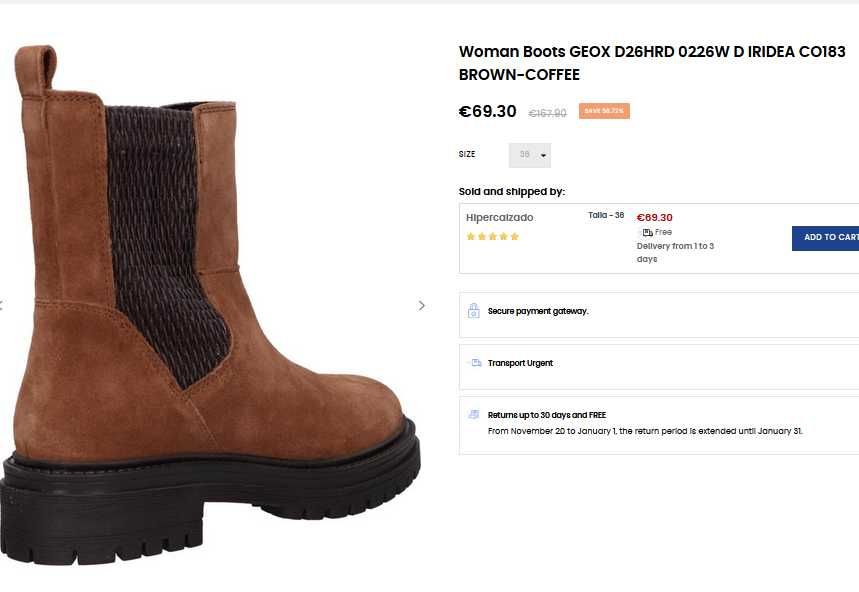Open the Hipercalzado seller link
The height and width of the screenshot is (592, 859).
point(499,217)
